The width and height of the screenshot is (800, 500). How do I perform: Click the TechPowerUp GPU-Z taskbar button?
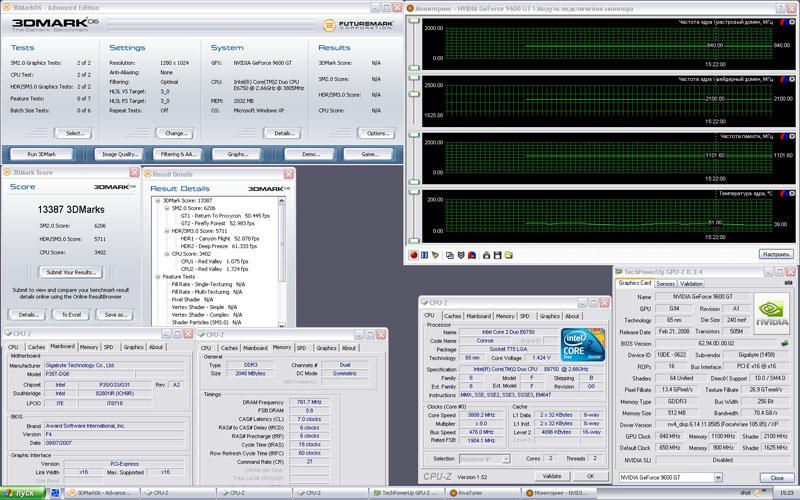(406, 493)
